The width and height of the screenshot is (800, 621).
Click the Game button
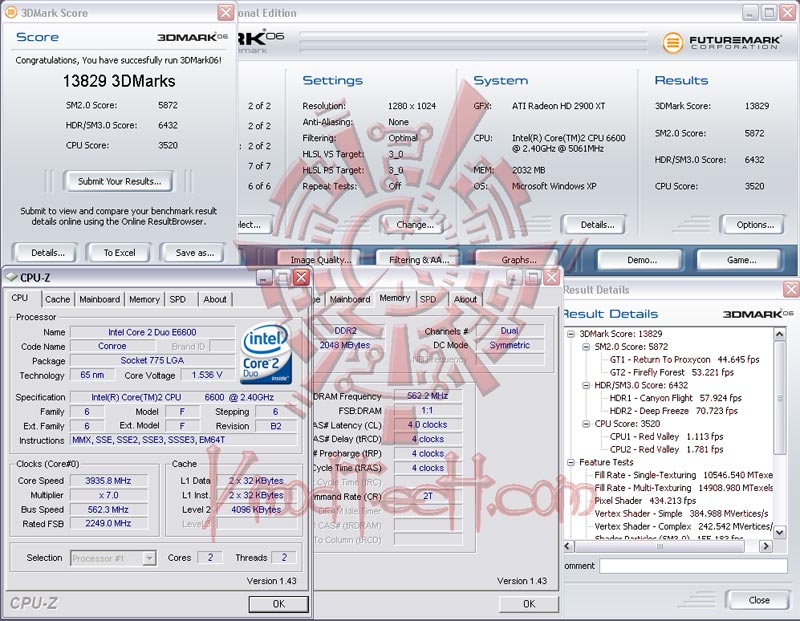[741, 260]
